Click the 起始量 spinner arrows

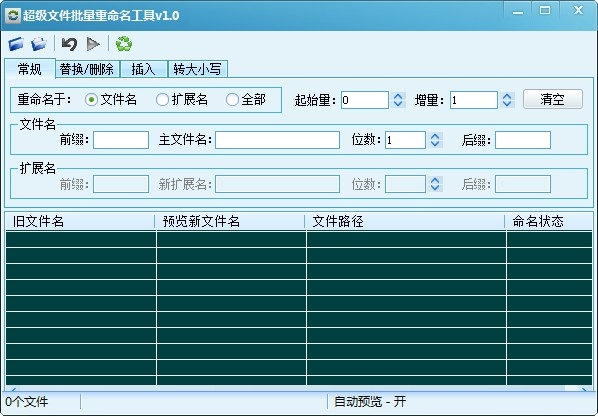click(x=398, y=100)
